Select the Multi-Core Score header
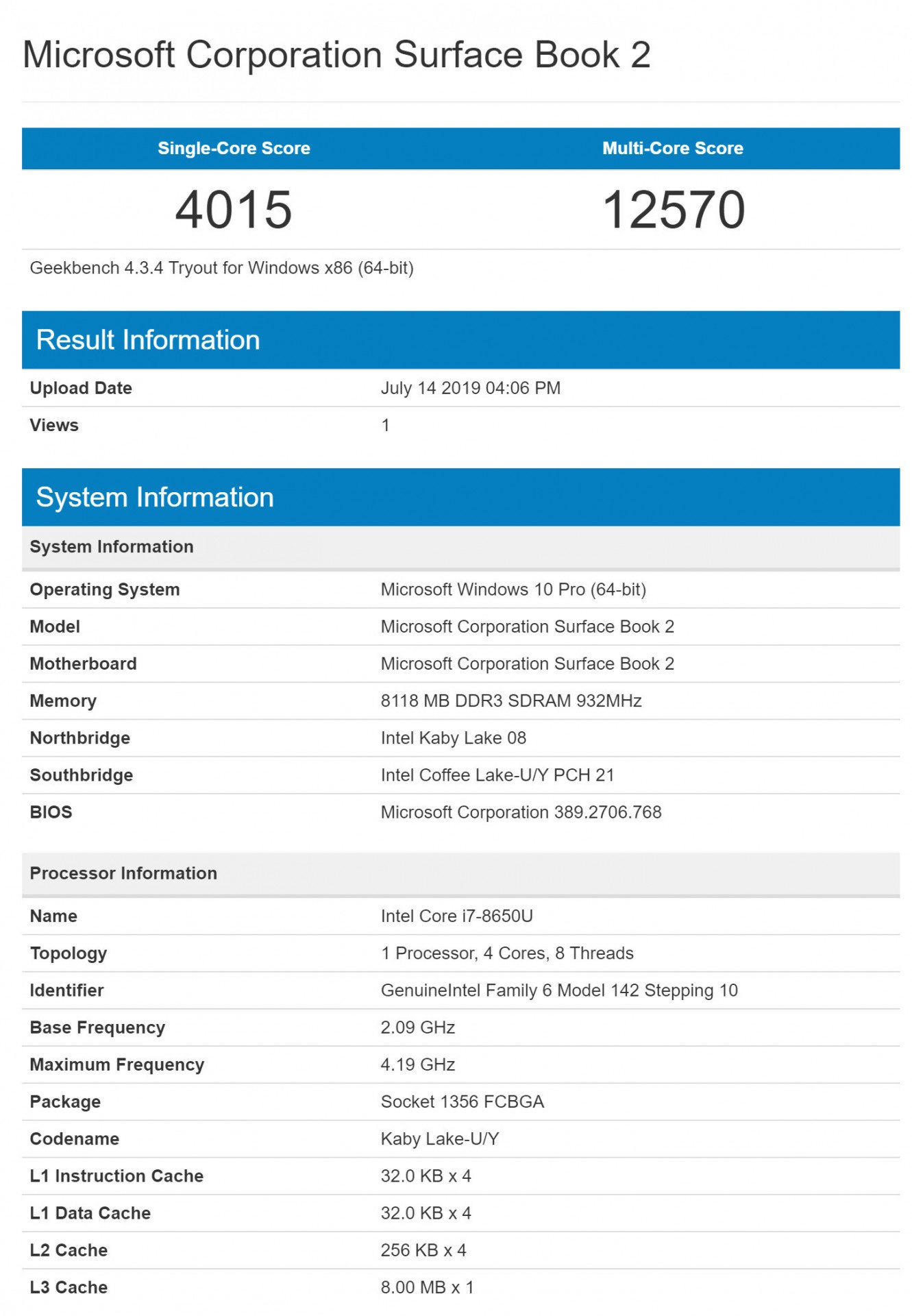This screenshot has height=1316, width=912. 672,148
